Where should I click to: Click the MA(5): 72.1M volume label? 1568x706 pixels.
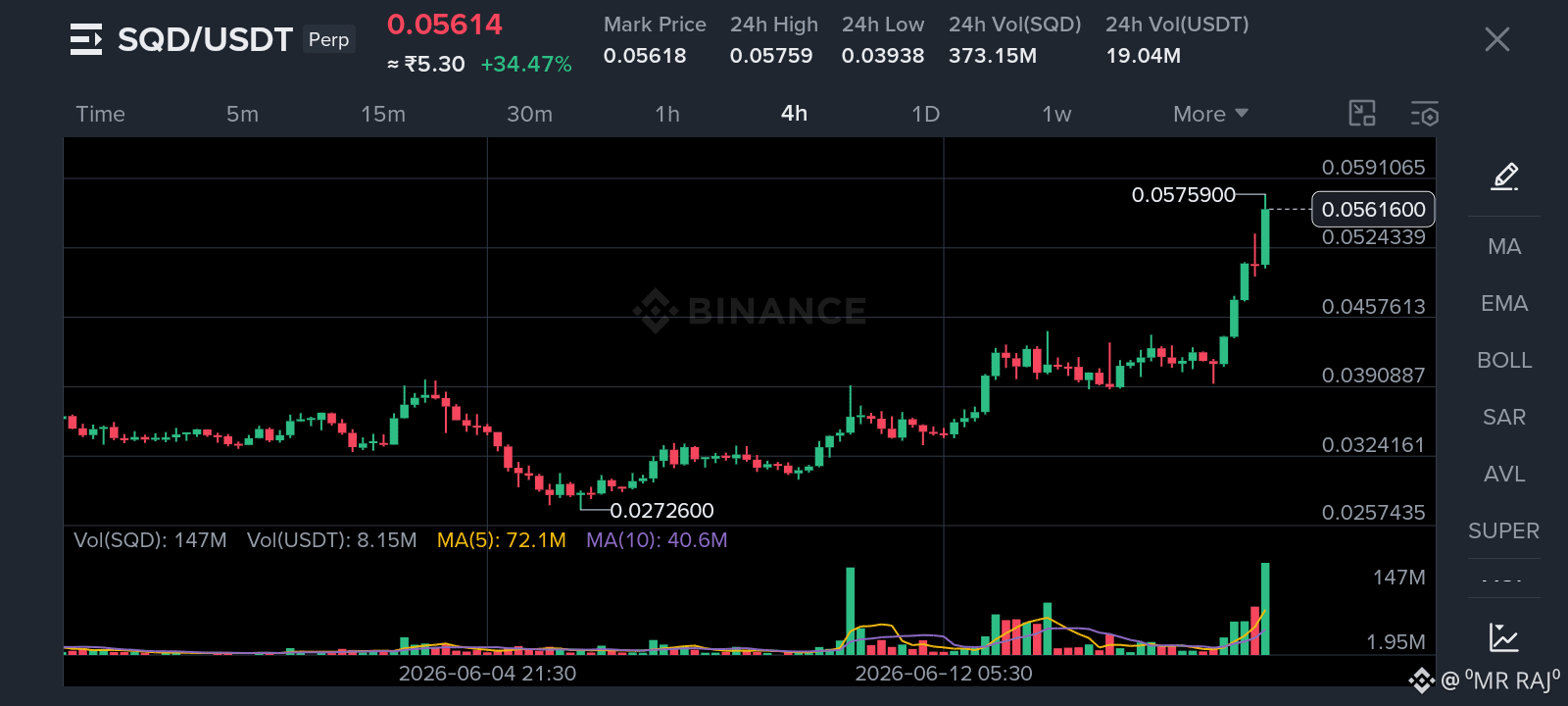(502, 540)
